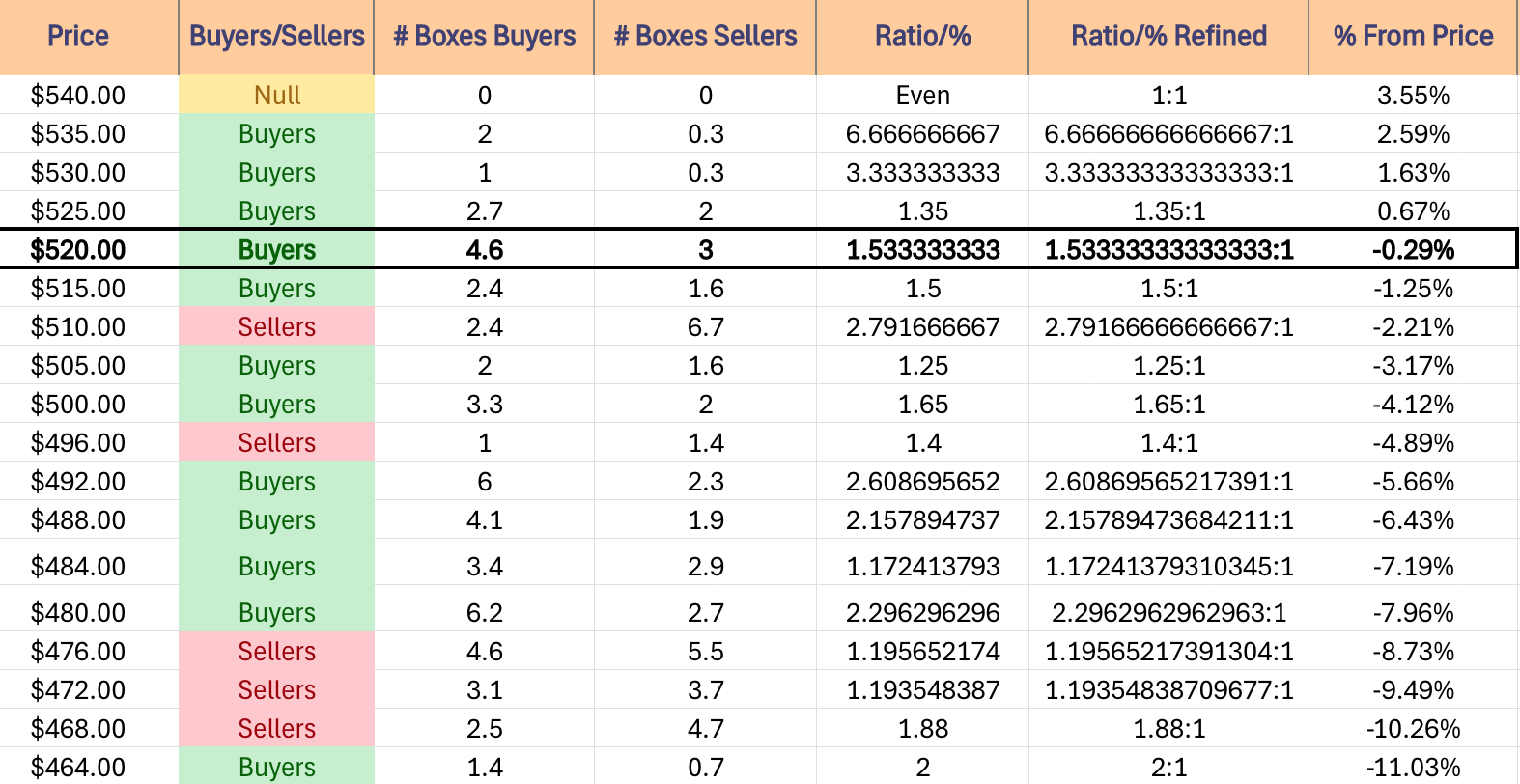
Task: Click the yellow Null cell at $540.00
Action: (276, 95)
